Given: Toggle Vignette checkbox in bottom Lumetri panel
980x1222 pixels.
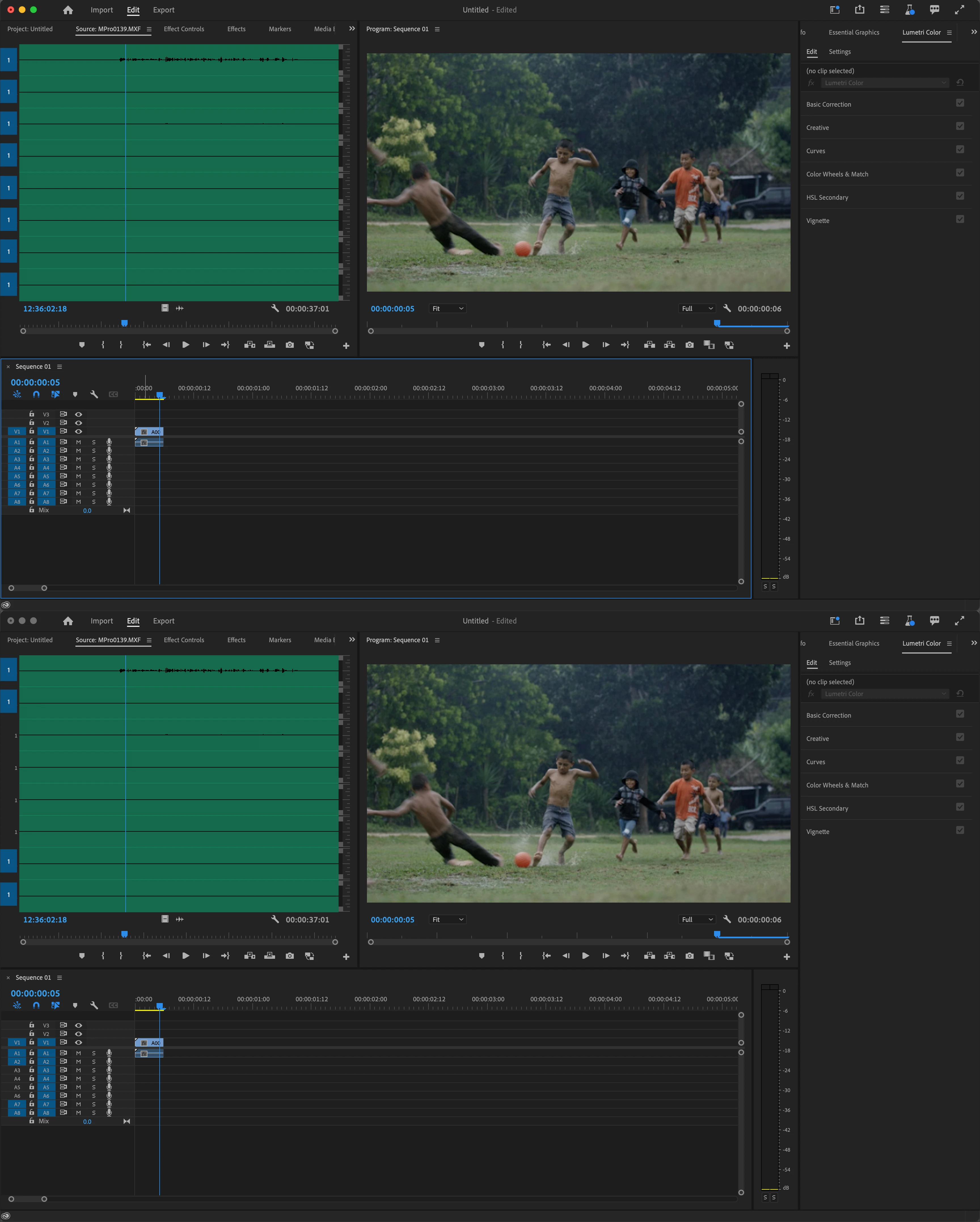Looking at the screenshot, I should pyautogui.click(x=960, y=830).
